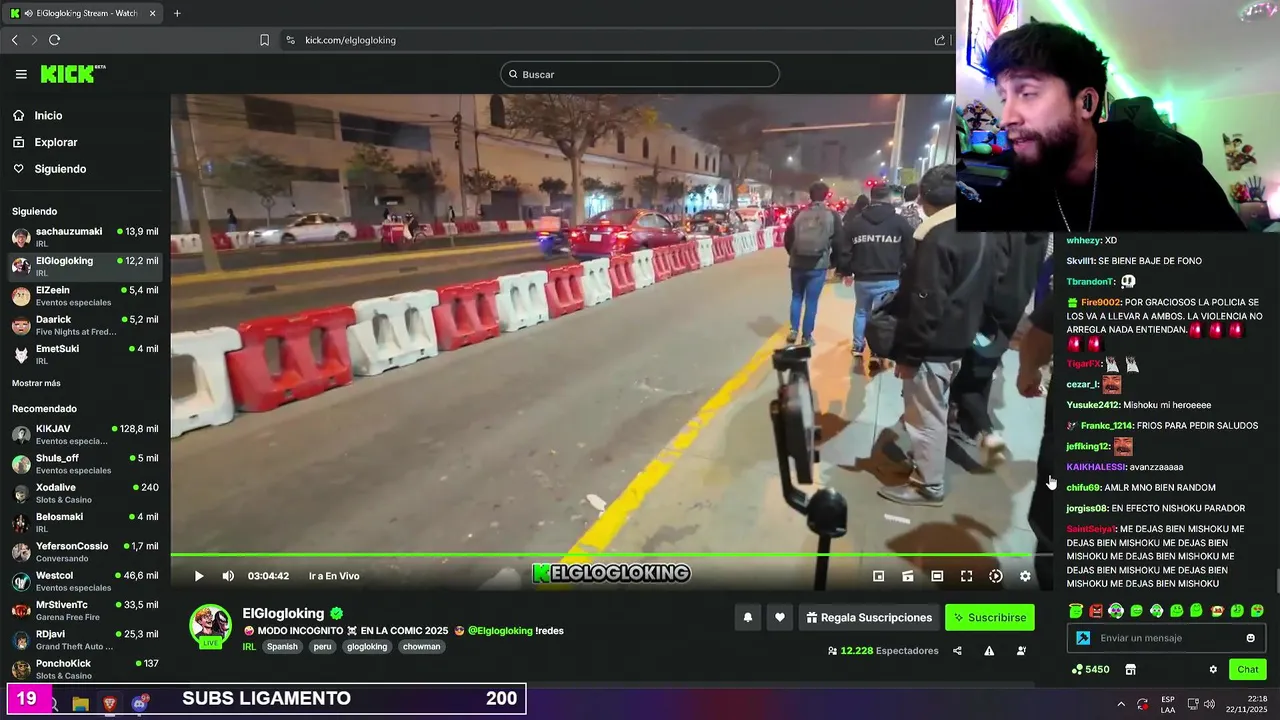Click the Spanish tag under the stream title
This screenshot has height=720, width=1280.
282,647
